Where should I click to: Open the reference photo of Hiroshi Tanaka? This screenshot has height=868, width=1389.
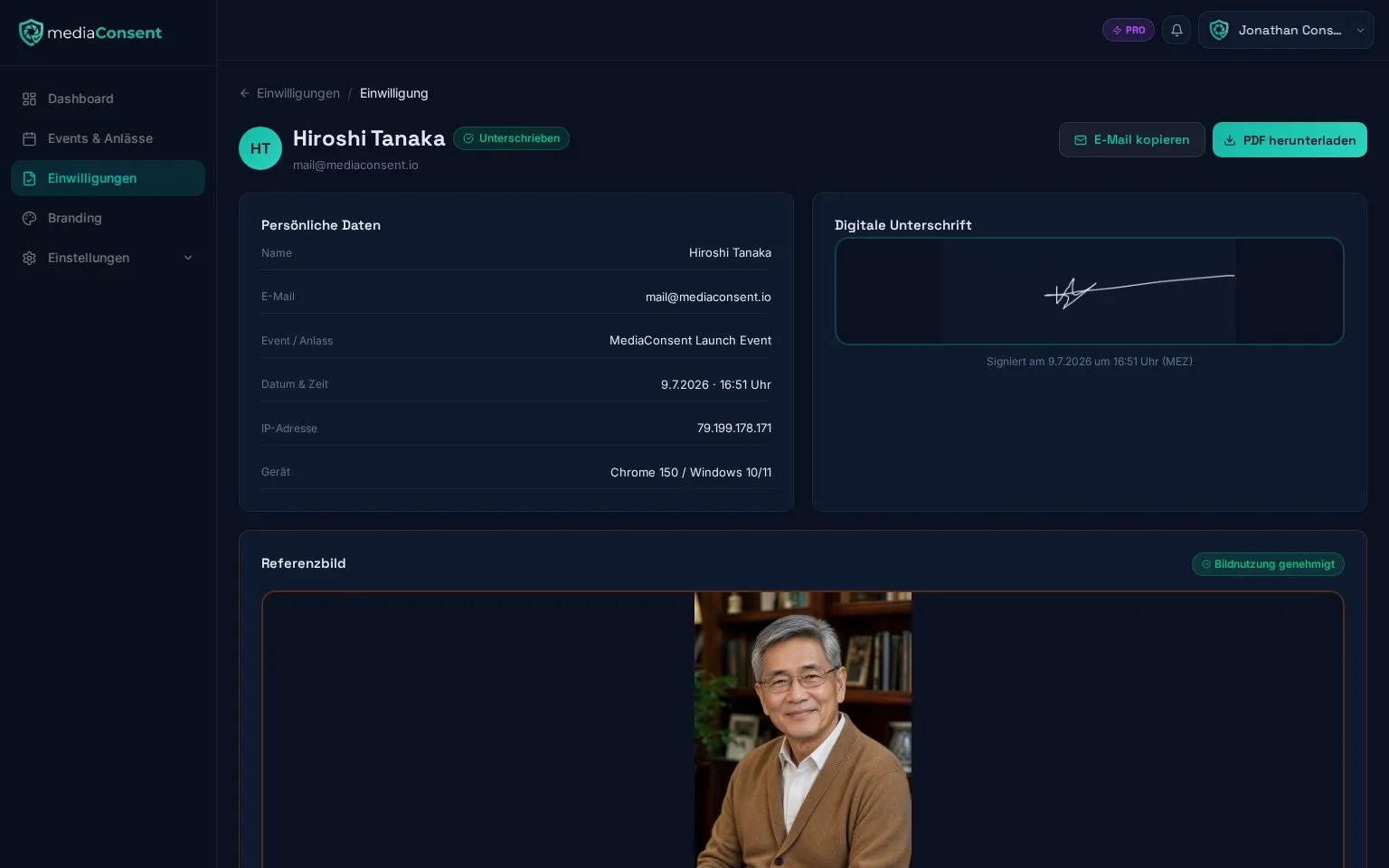tap(803, 731)
